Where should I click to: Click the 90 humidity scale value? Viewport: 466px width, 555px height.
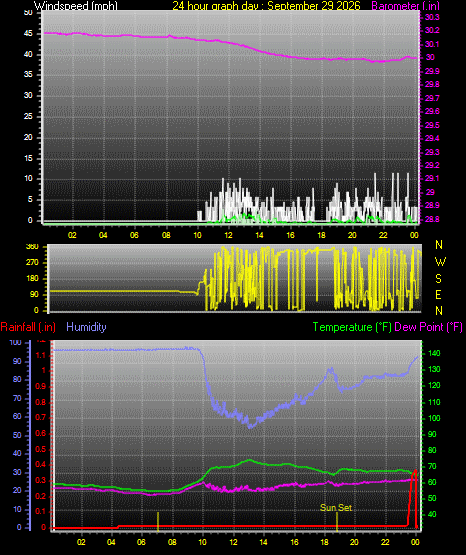(x=17, y=361)
